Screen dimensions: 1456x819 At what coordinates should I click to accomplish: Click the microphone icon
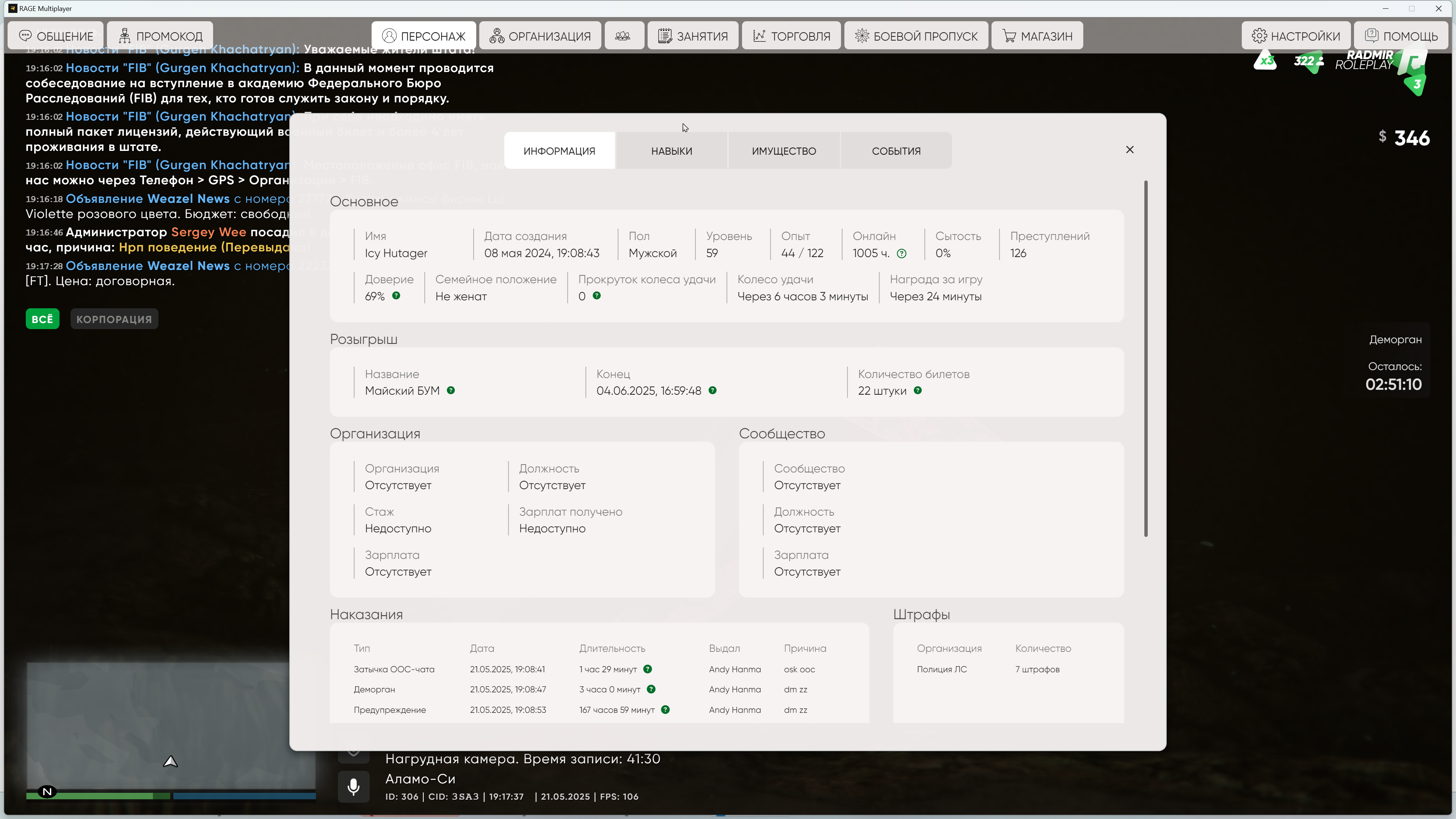354,786
